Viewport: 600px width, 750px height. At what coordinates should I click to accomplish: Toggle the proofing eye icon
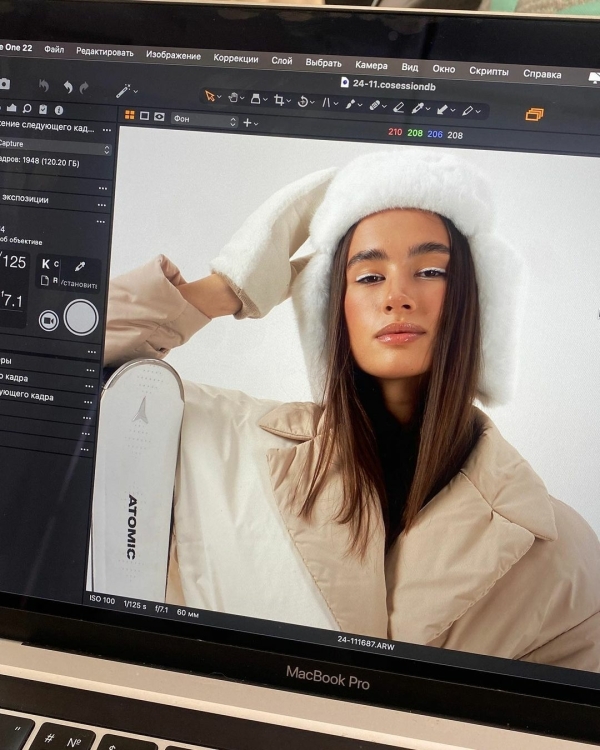point(159,116)
